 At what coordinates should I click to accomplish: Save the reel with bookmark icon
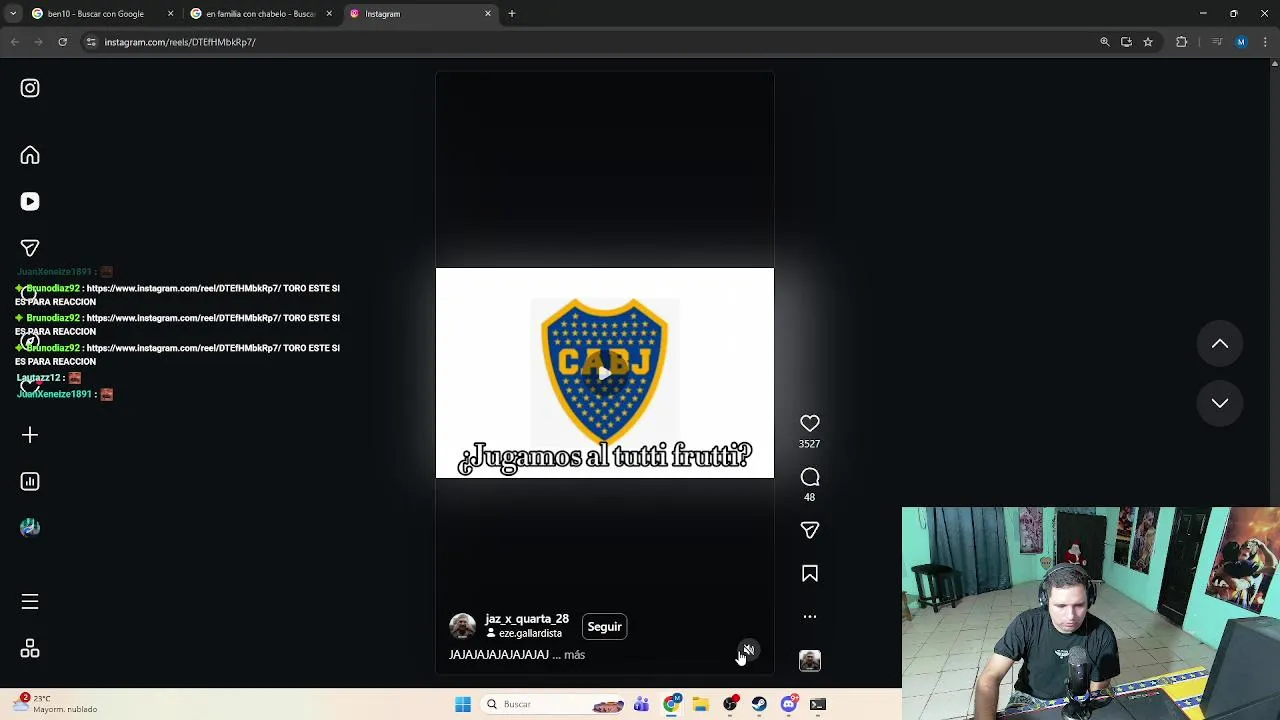click(x=810, y=573)
